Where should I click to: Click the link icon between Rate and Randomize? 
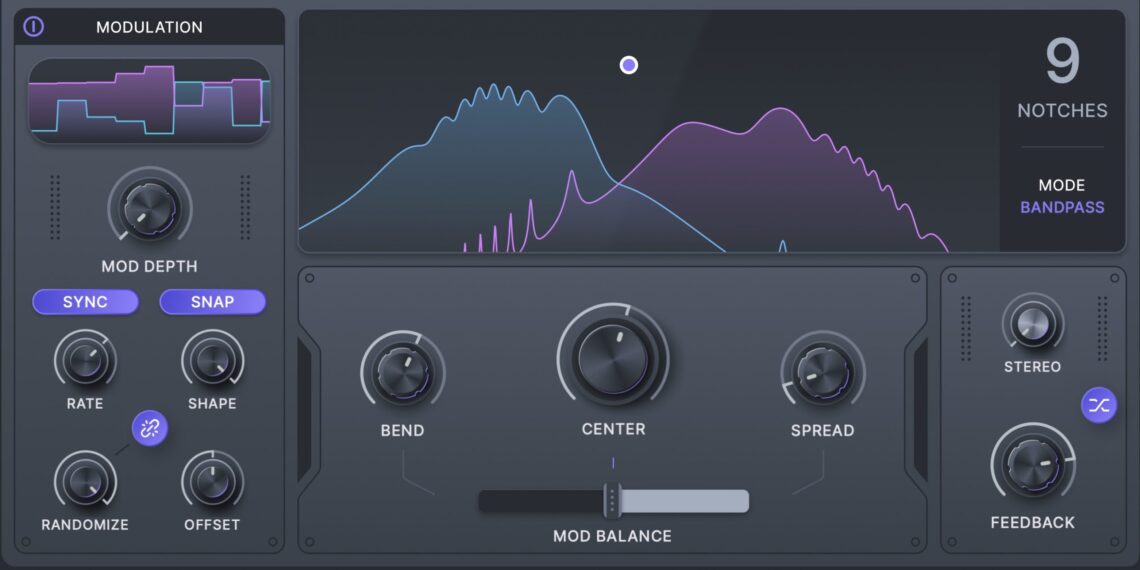(x=150, y=429)
